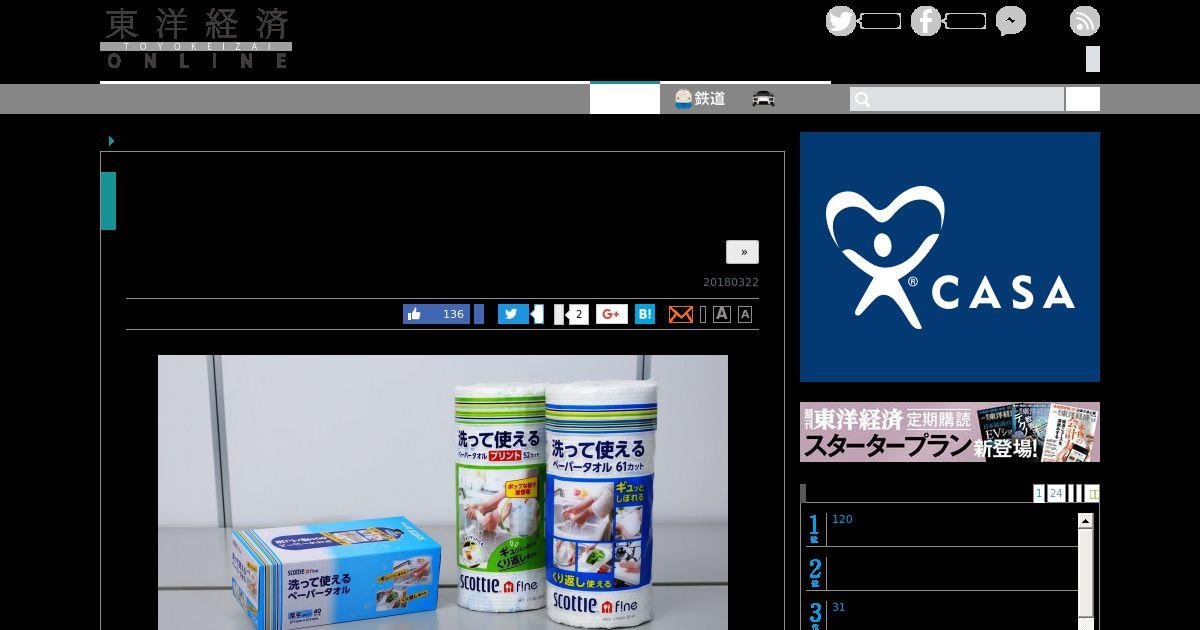Tweet the article via Twitter share button
Image resolution: width=1200 pixels, height=630 pixels.
point(513,314)
